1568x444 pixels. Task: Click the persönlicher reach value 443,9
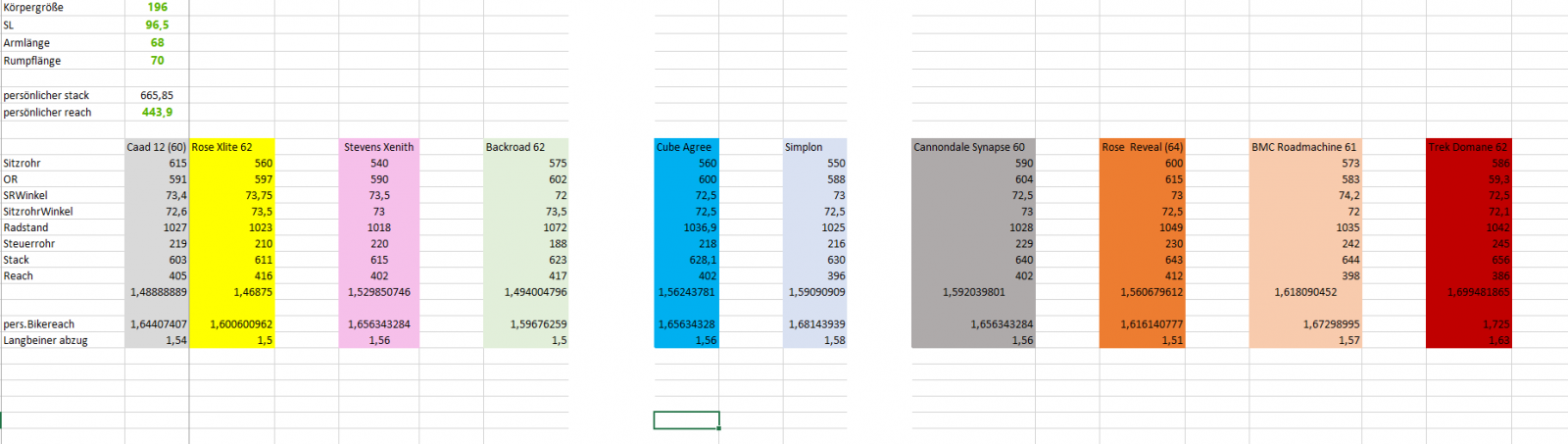click(x=157, y=113)
